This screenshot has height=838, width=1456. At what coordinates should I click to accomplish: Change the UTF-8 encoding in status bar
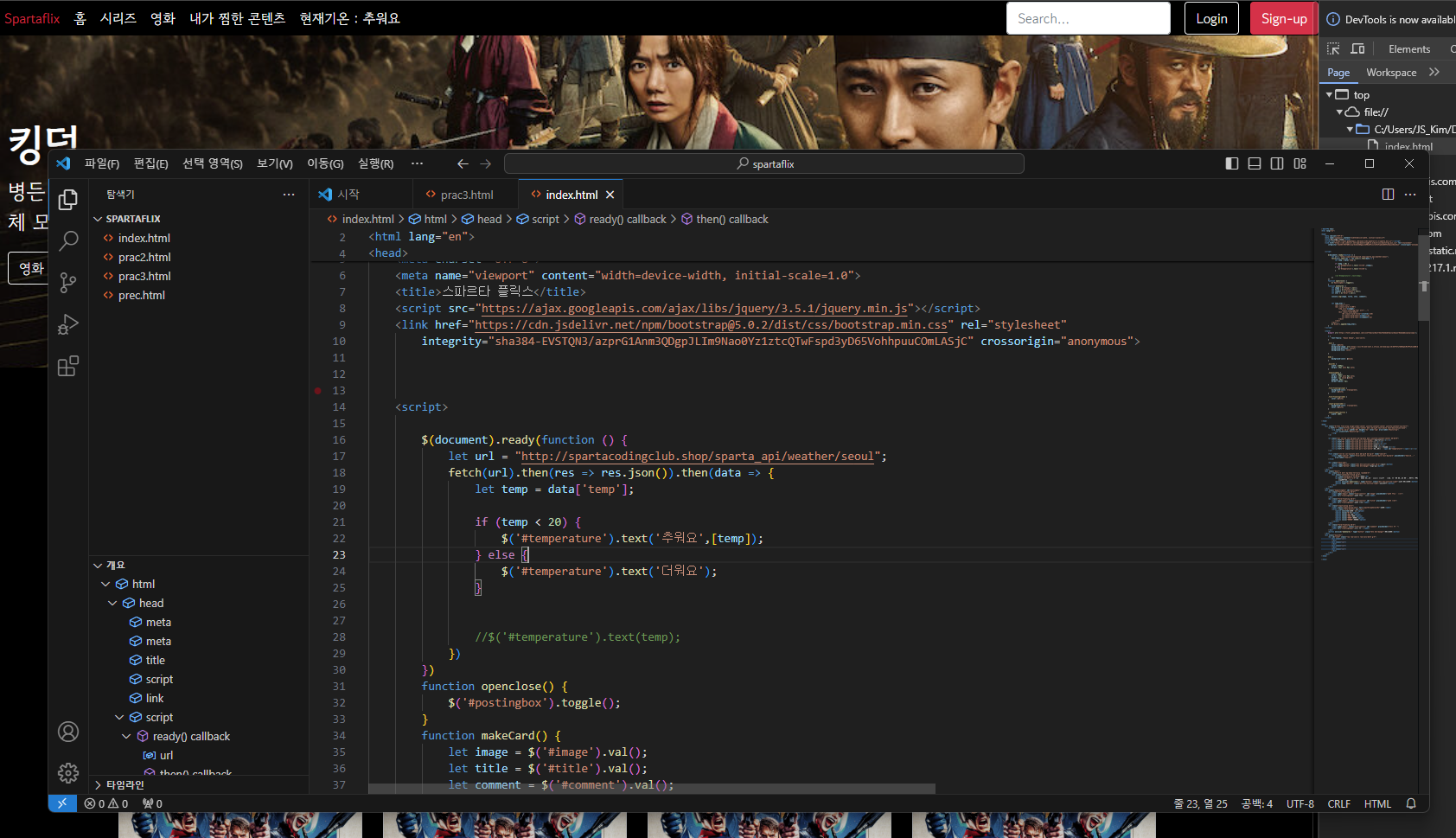click(1300, 803)
